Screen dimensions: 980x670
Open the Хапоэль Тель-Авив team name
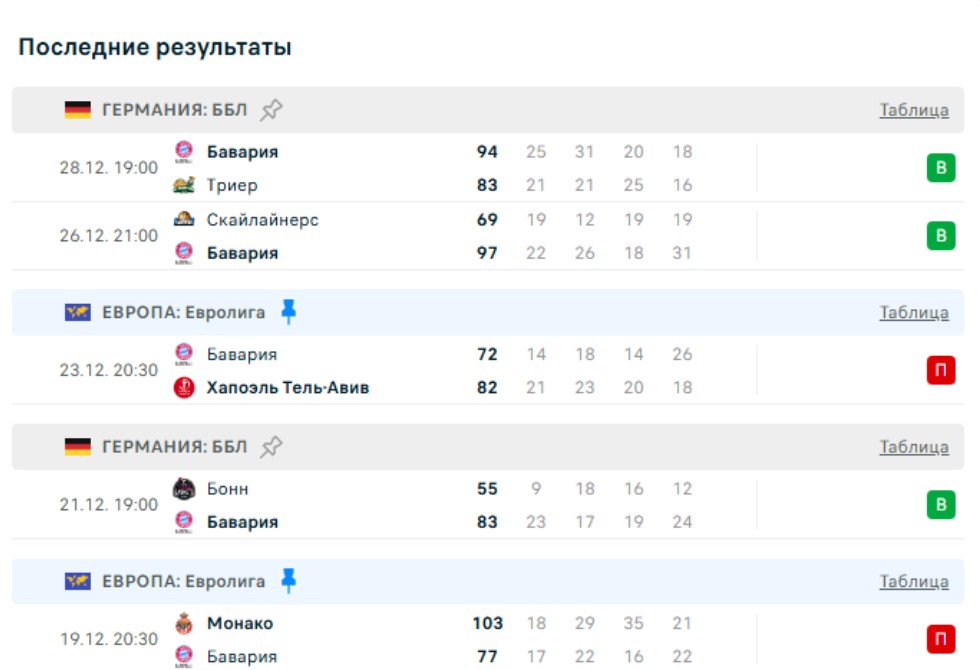pyautogui.click(x=288, y=387)
